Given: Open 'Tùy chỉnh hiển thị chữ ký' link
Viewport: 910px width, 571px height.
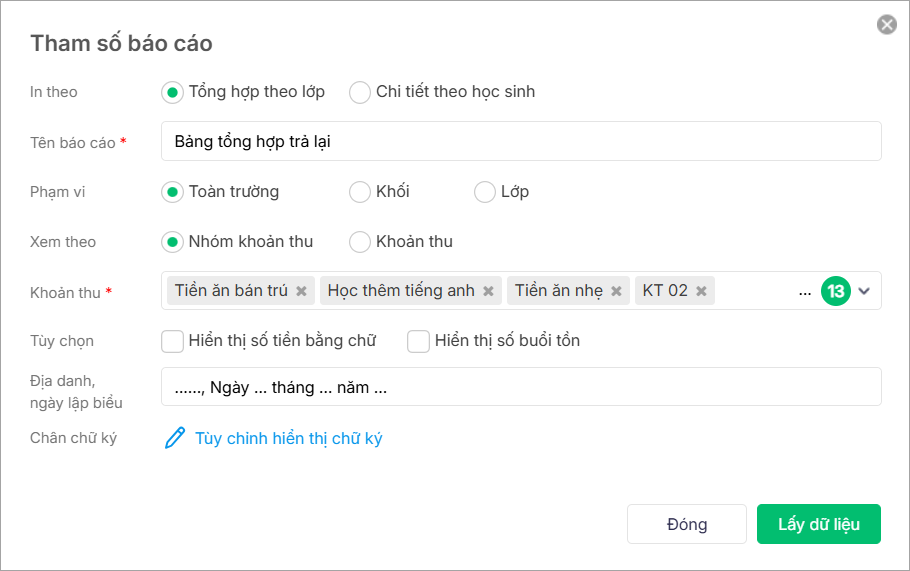Looking at the screenshot, I should point(288,438).
